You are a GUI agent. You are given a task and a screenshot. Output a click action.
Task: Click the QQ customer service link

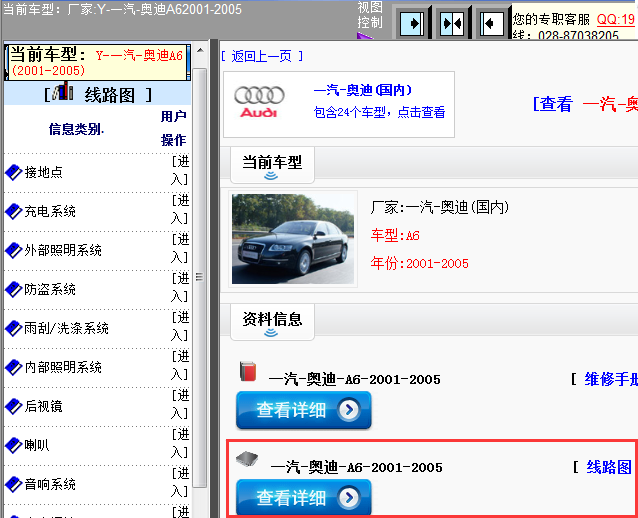(616, 19)
